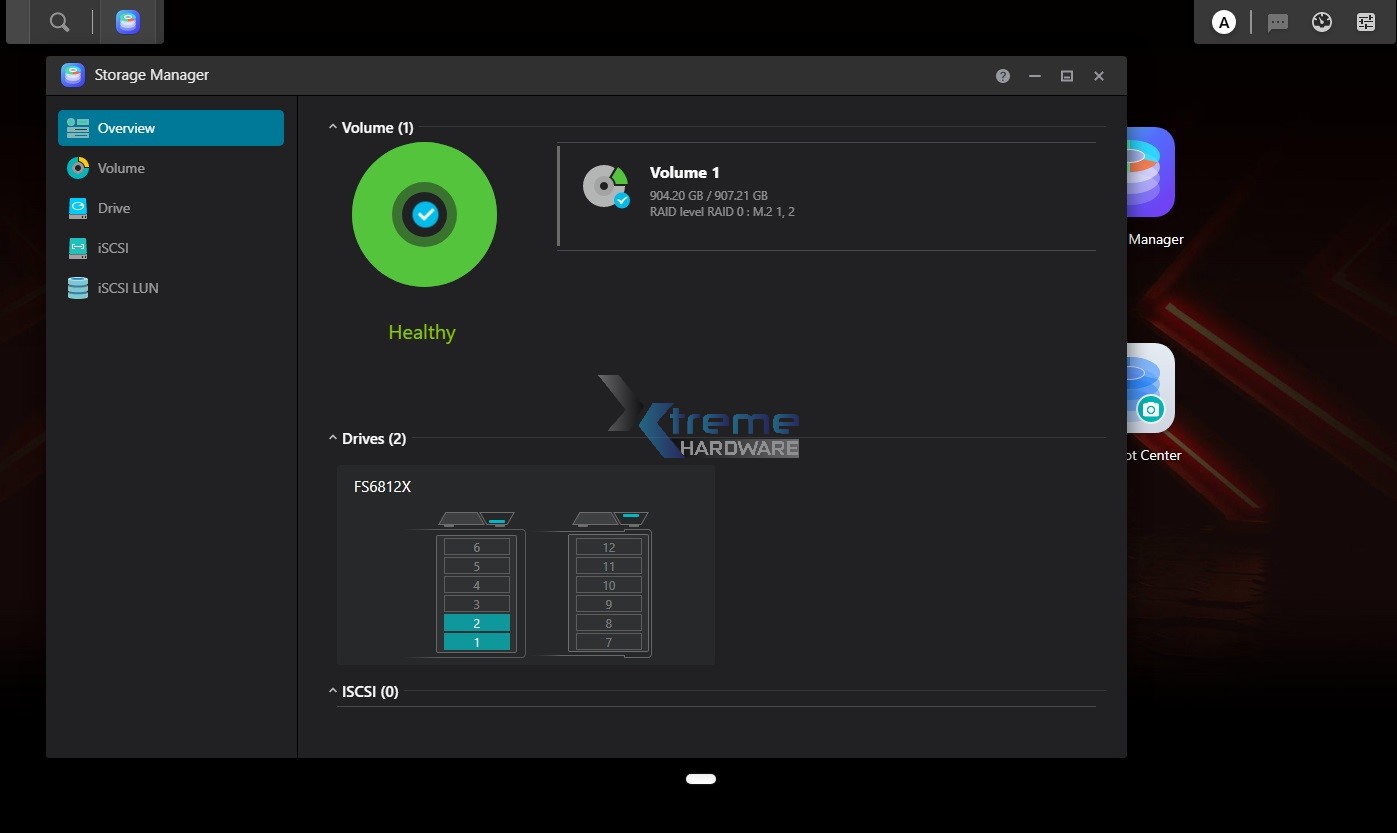Open the settings sliders icon top-right

[1366, 22]
